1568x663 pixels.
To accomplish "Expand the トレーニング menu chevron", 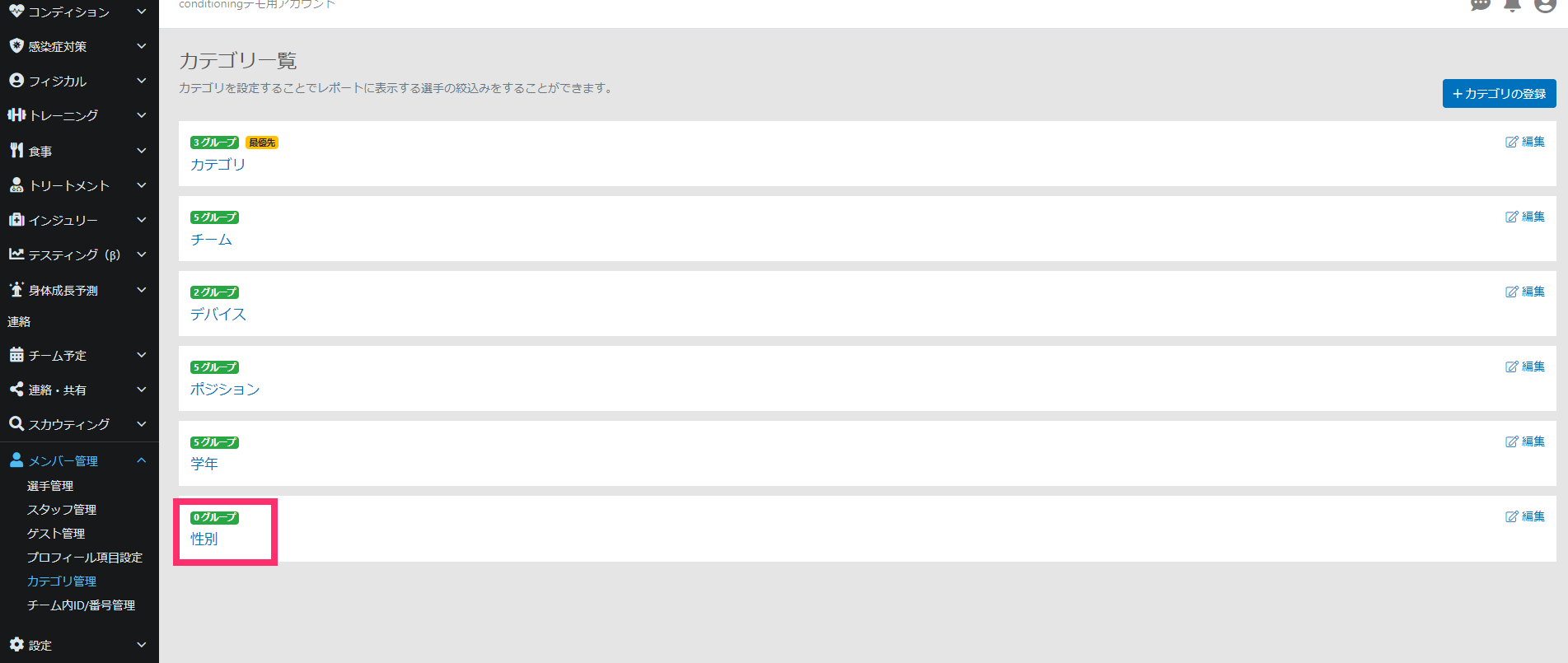I will 142,115.
